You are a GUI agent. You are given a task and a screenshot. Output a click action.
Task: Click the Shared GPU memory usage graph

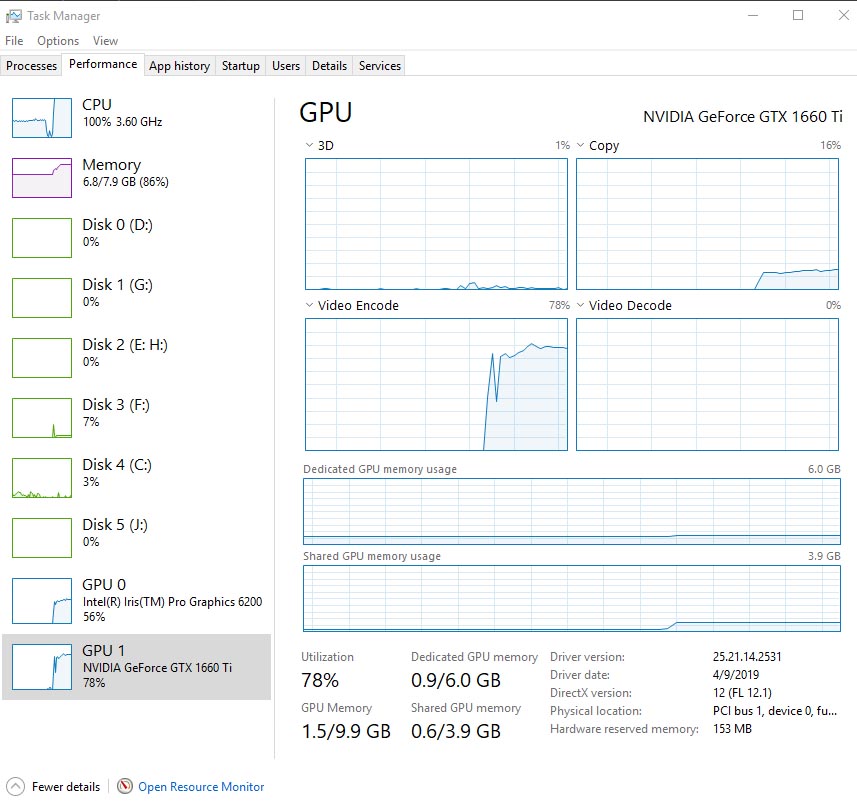point(572,598)
